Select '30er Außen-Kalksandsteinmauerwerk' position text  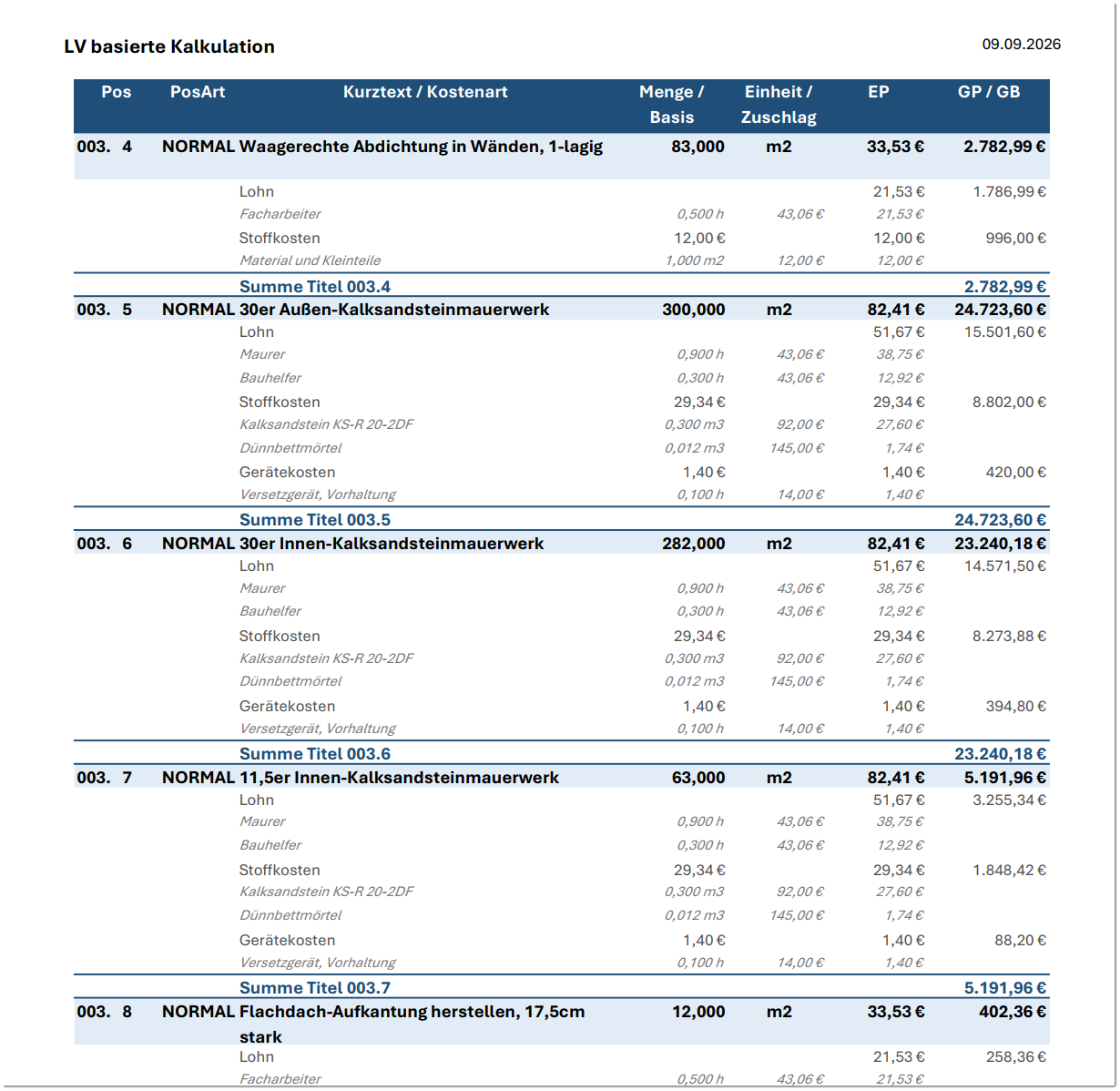[394, 310]
